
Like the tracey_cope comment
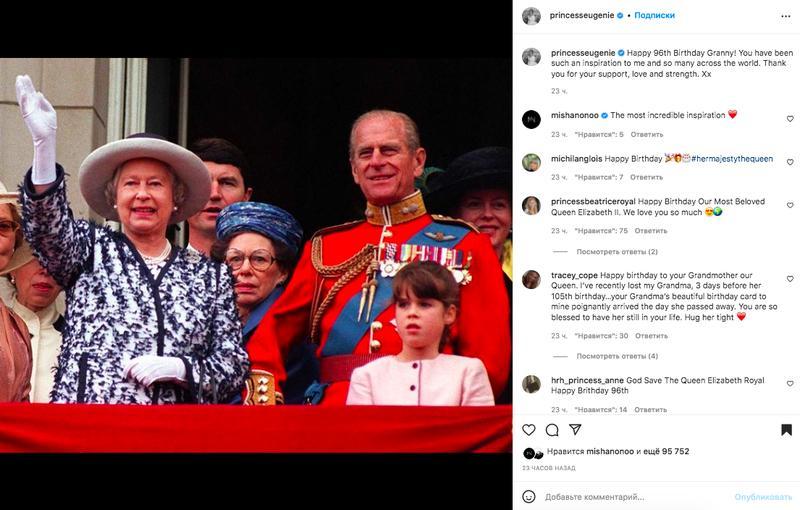click(x=790, y=279)
